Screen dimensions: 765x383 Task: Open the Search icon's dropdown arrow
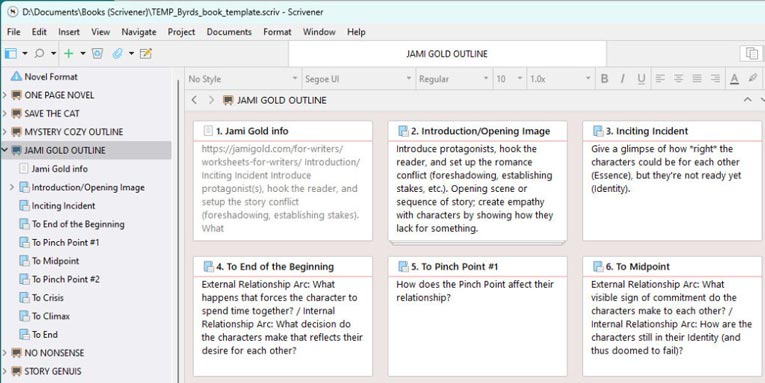point(53,54)
